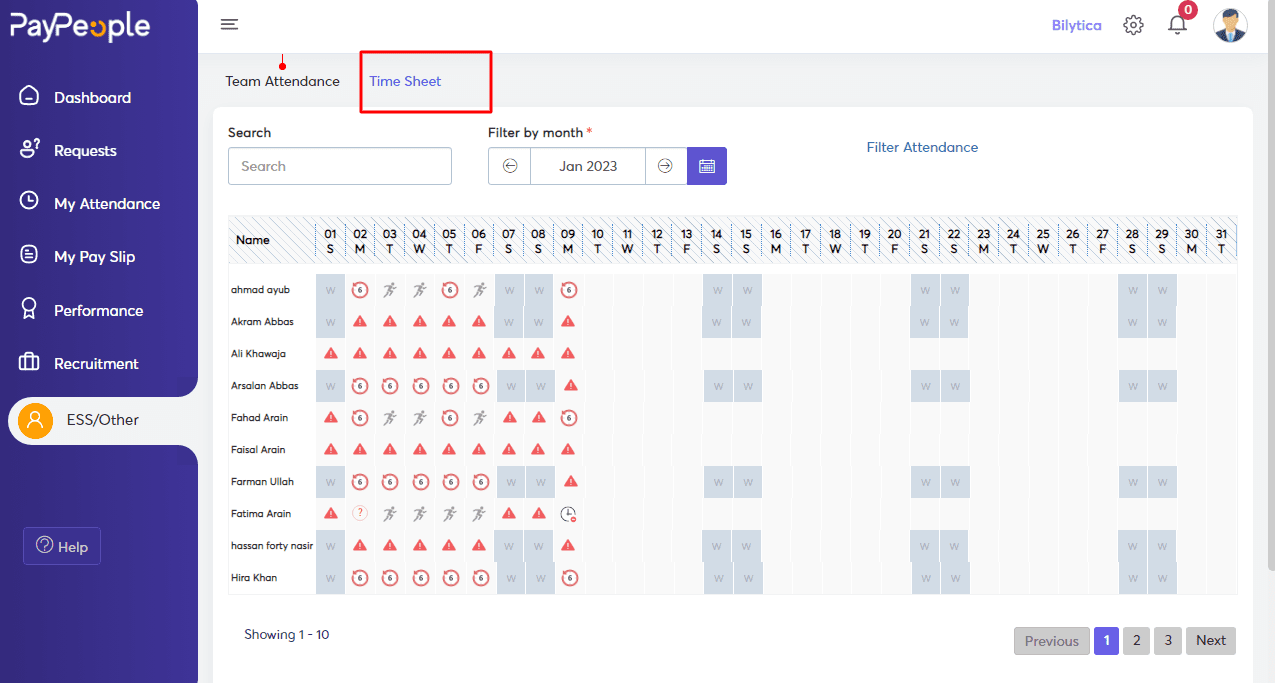Go to Dashboard in sidebar

coord(92,97)
